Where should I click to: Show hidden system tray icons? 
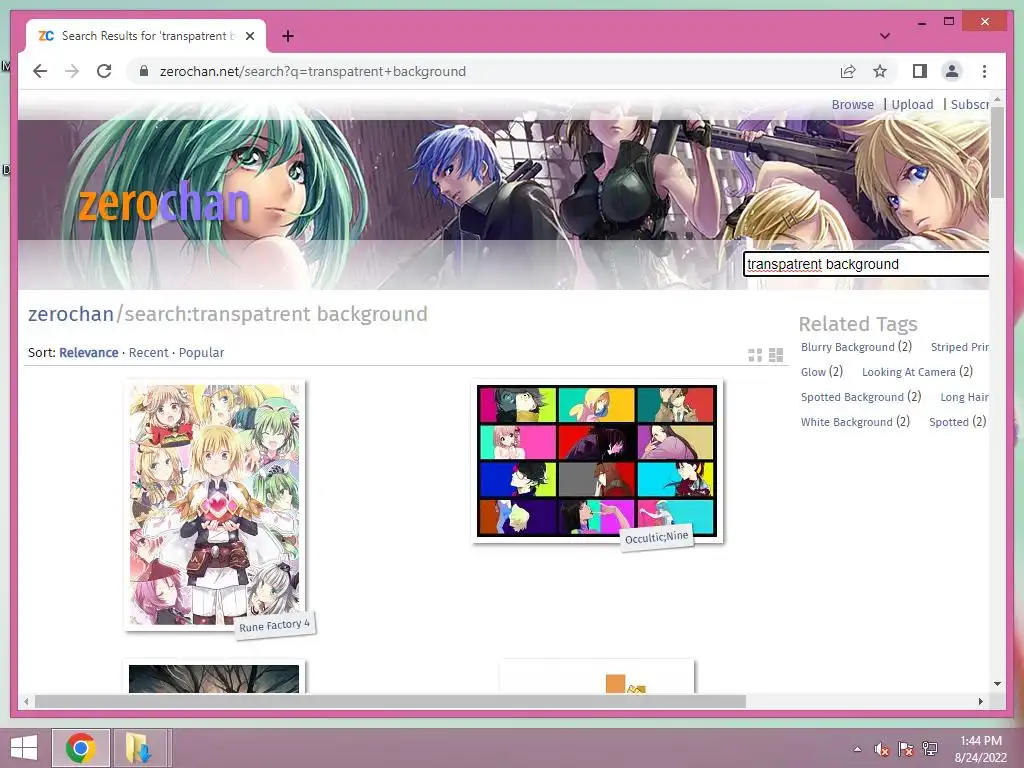[857, 749]
